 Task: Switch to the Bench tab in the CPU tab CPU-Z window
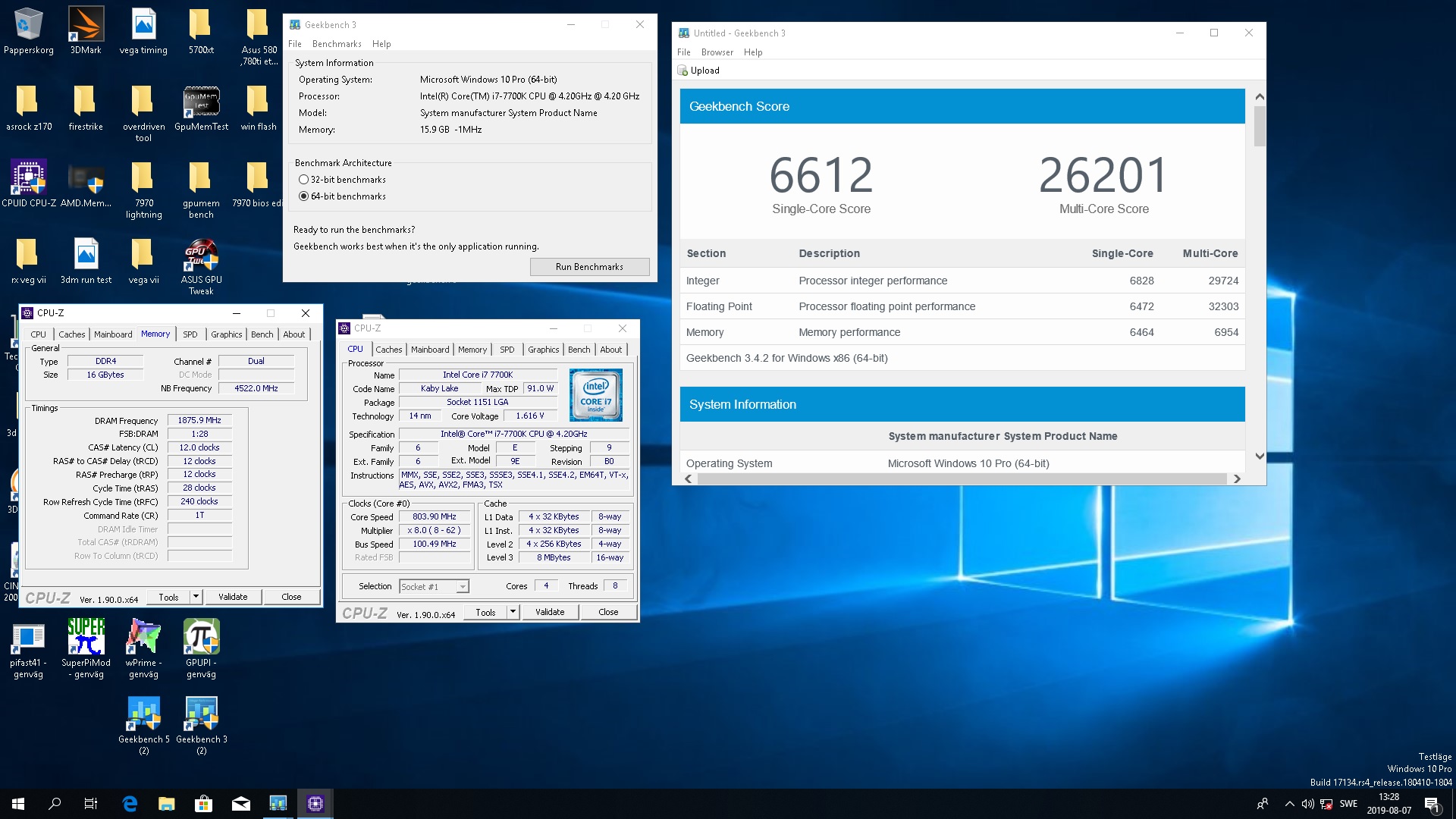[579, 350]
